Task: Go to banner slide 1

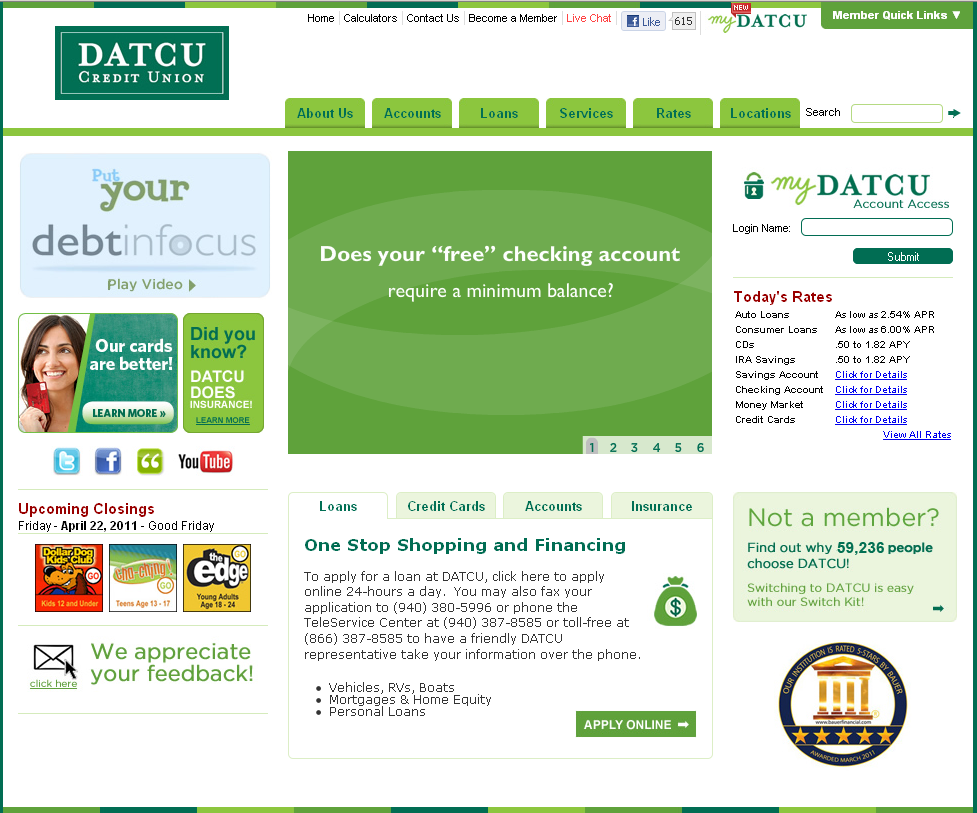Action: pyautogui.click(x=592, y=447)
